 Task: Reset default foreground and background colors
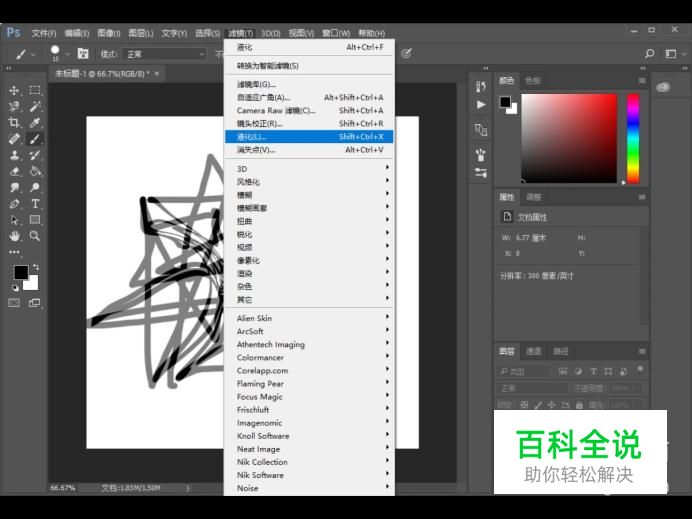15,288
